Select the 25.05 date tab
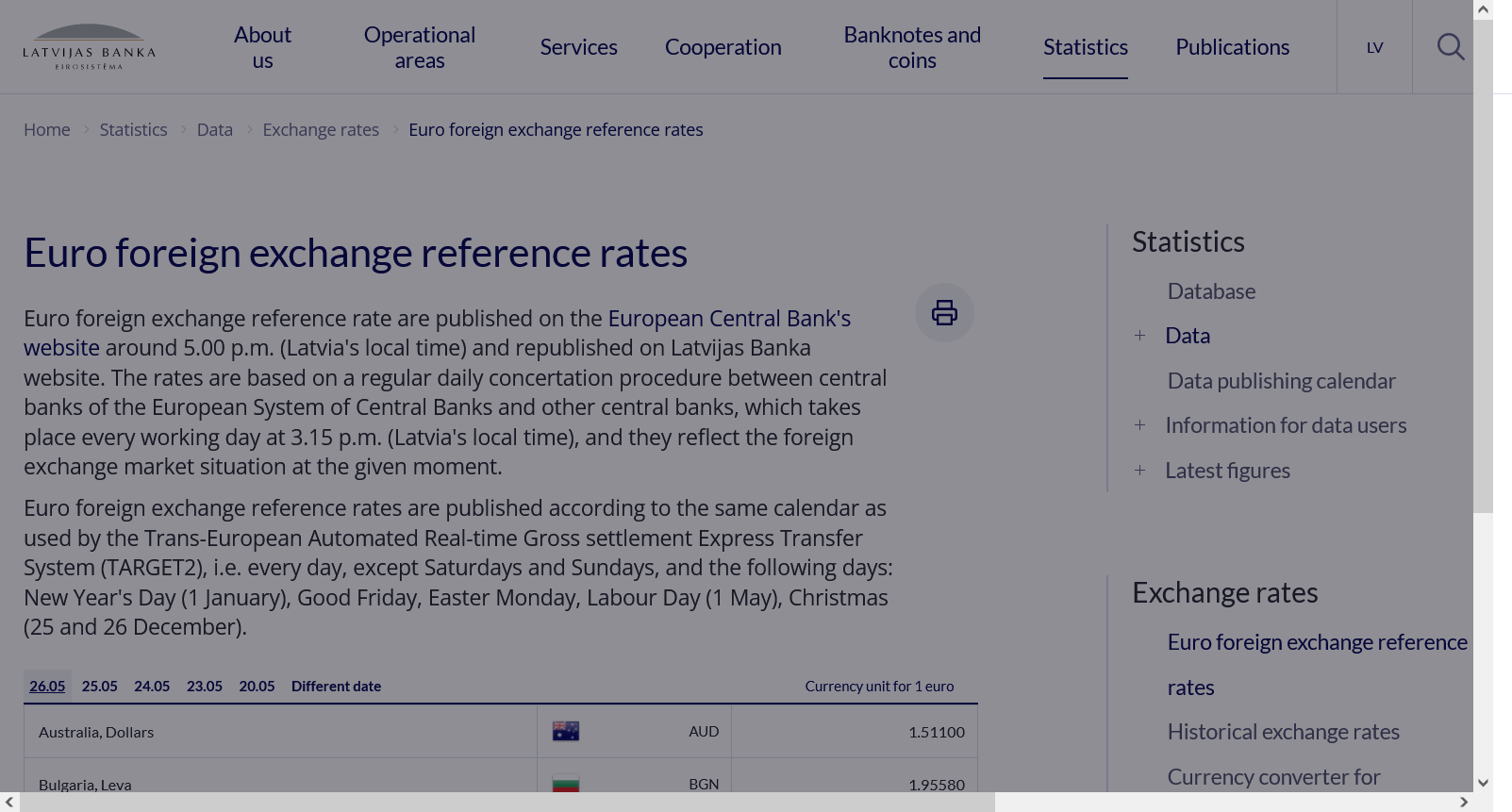 click(100, 687)
